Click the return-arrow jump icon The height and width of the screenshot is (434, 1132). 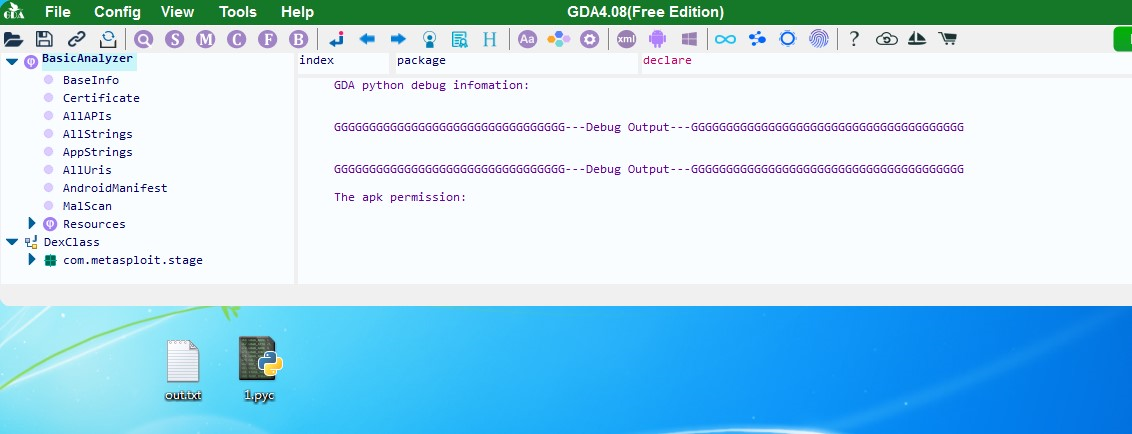pyautogui.click(x=336, y=39)
